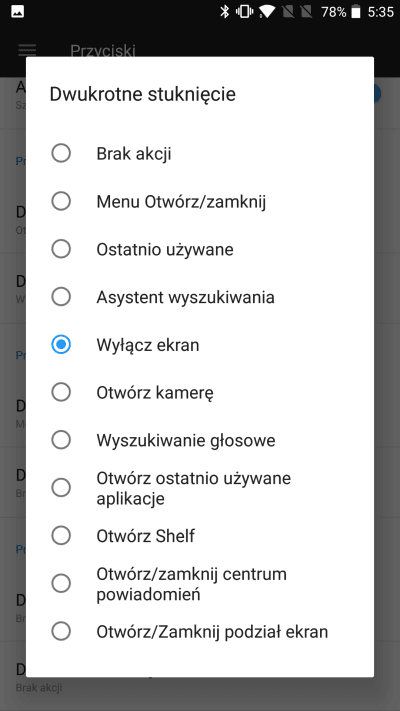Tap the Wi-Fi signal status icon
Screen dimensions: 400x711
coord(267,12)
